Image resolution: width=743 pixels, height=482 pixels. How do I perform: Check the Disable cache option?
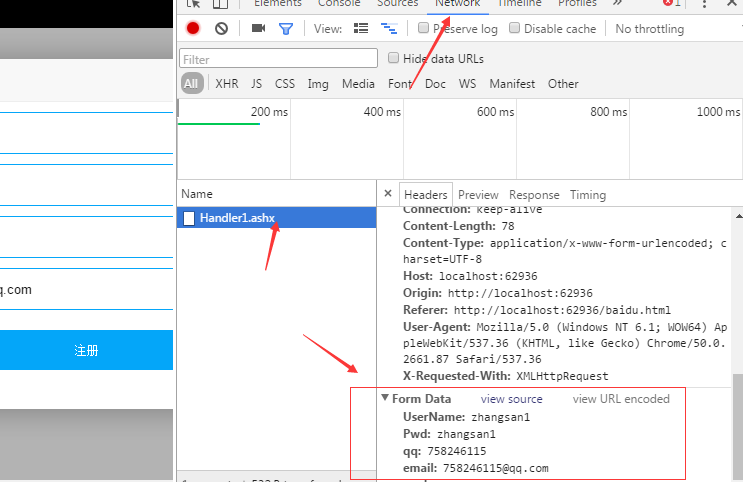(515, 28)
